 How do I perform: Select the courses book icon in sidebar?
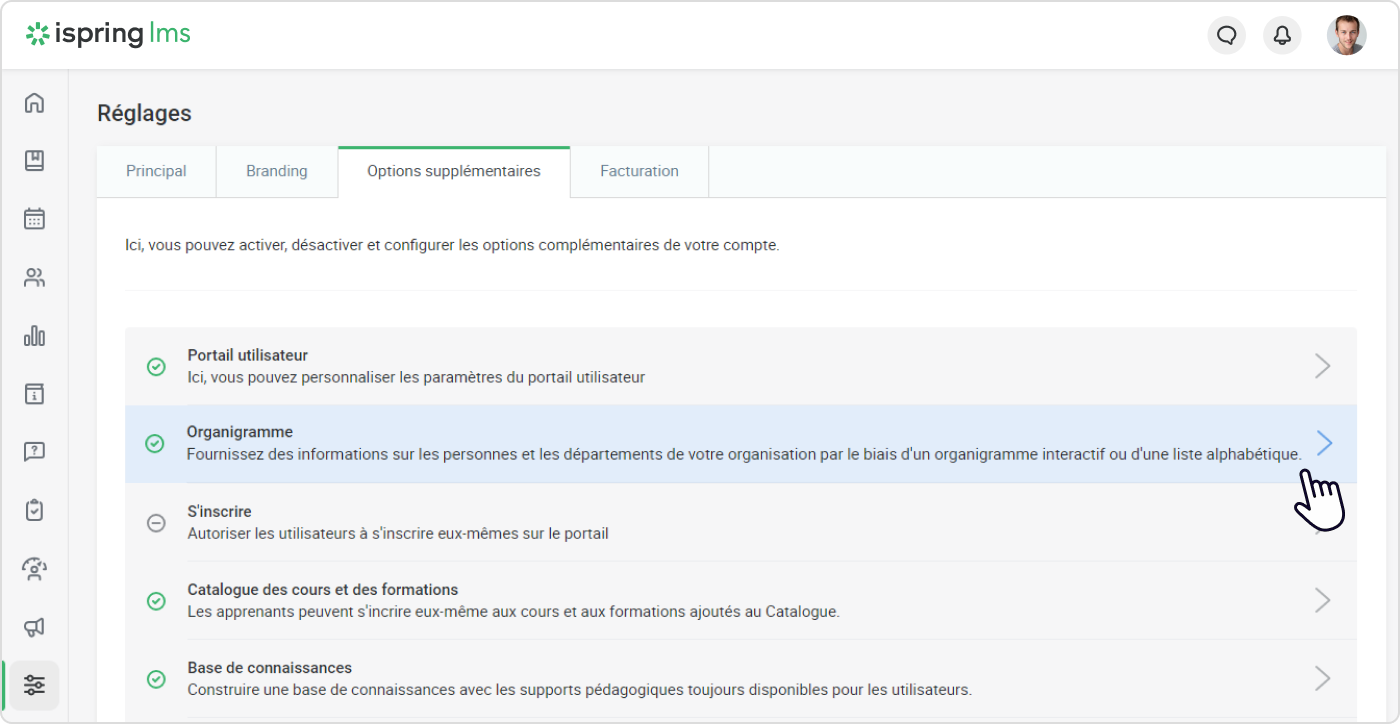34,161
